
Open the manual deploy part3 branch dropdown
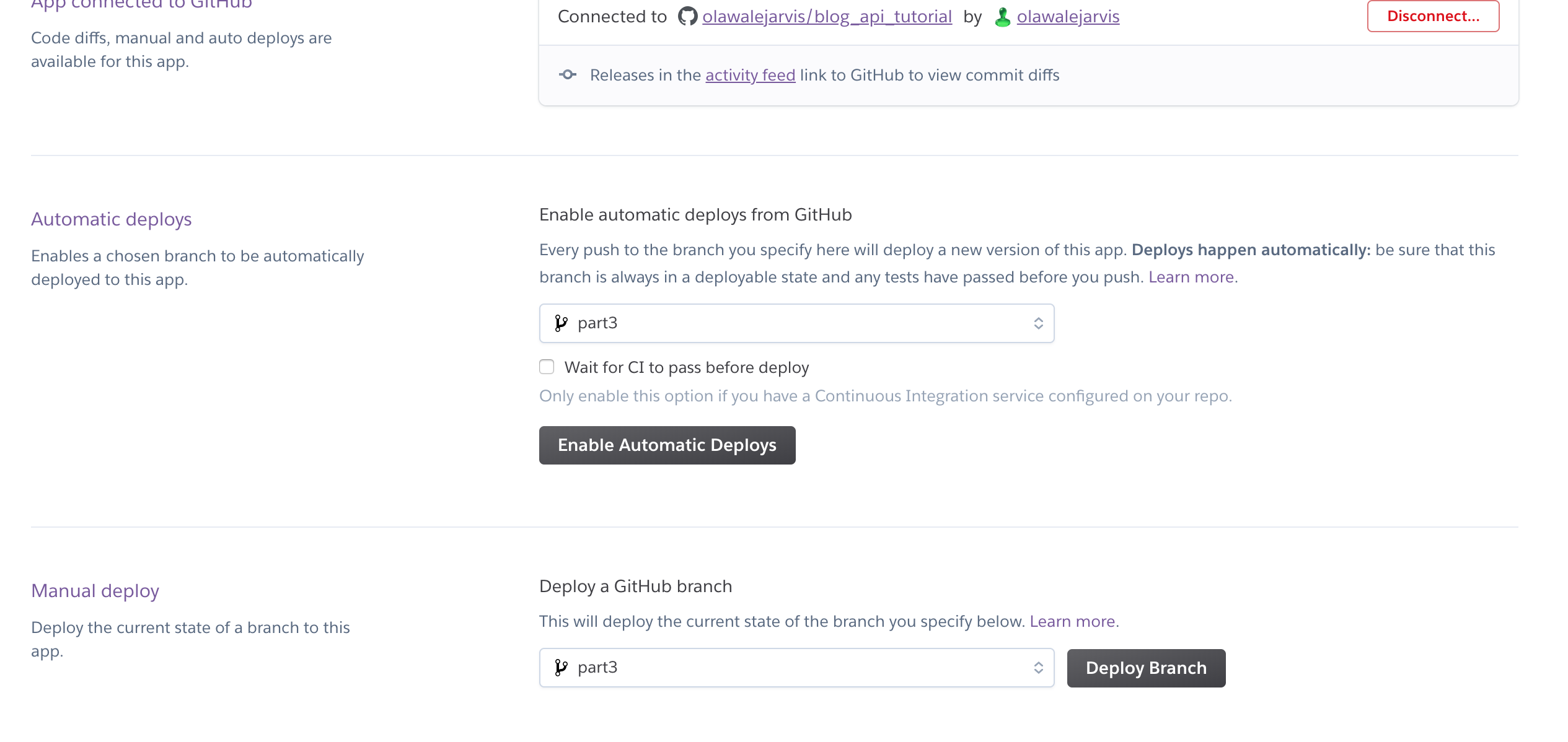click(796, 668)
